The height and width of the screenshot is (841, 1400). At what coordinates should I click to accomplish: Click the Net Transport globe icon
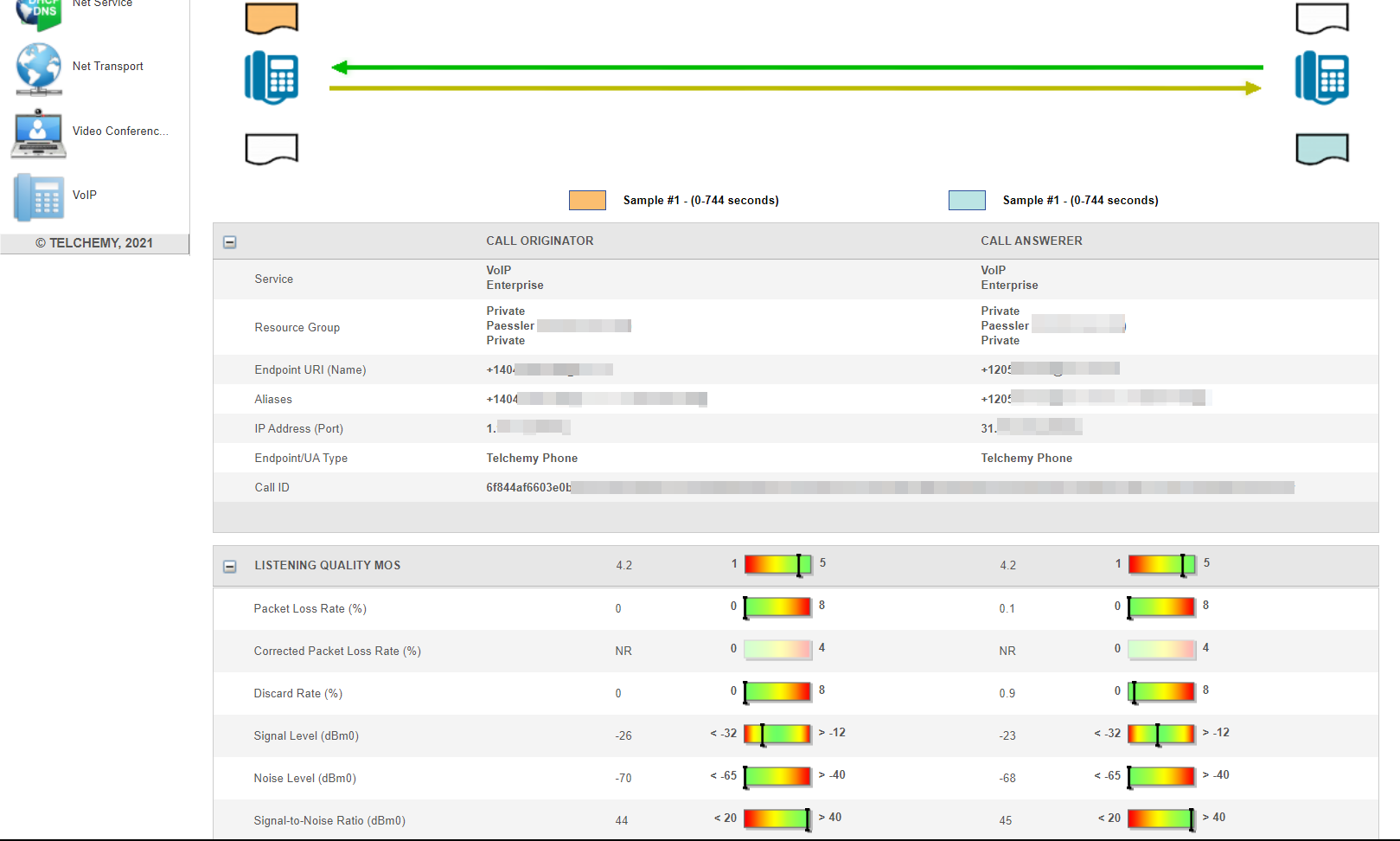38,67
